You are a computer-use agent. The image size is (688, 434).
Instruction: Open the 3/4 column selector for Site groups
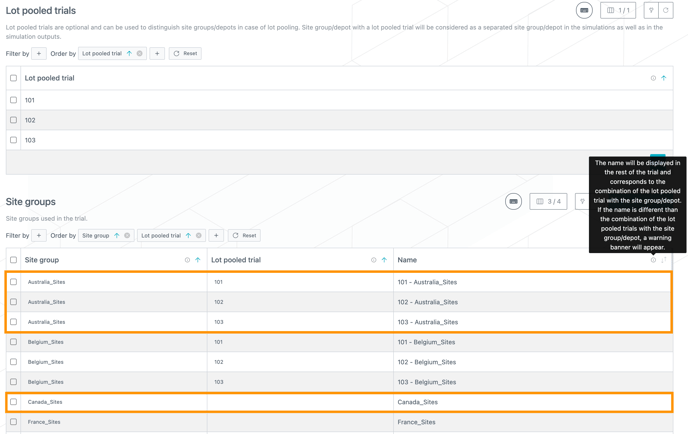(548, 202)
